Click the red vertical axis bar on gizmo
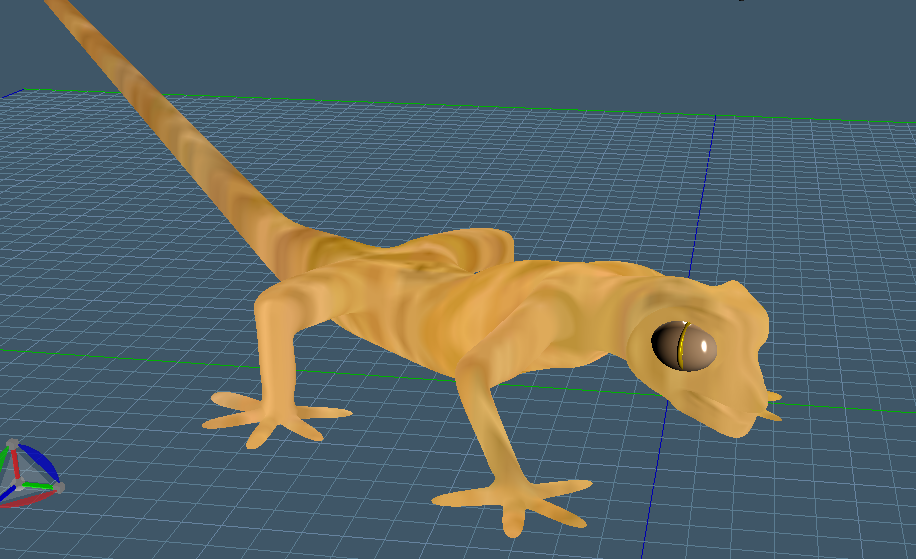Image resolution: width=916 pixels, height=559 pixels. click(x=16, y=464)
